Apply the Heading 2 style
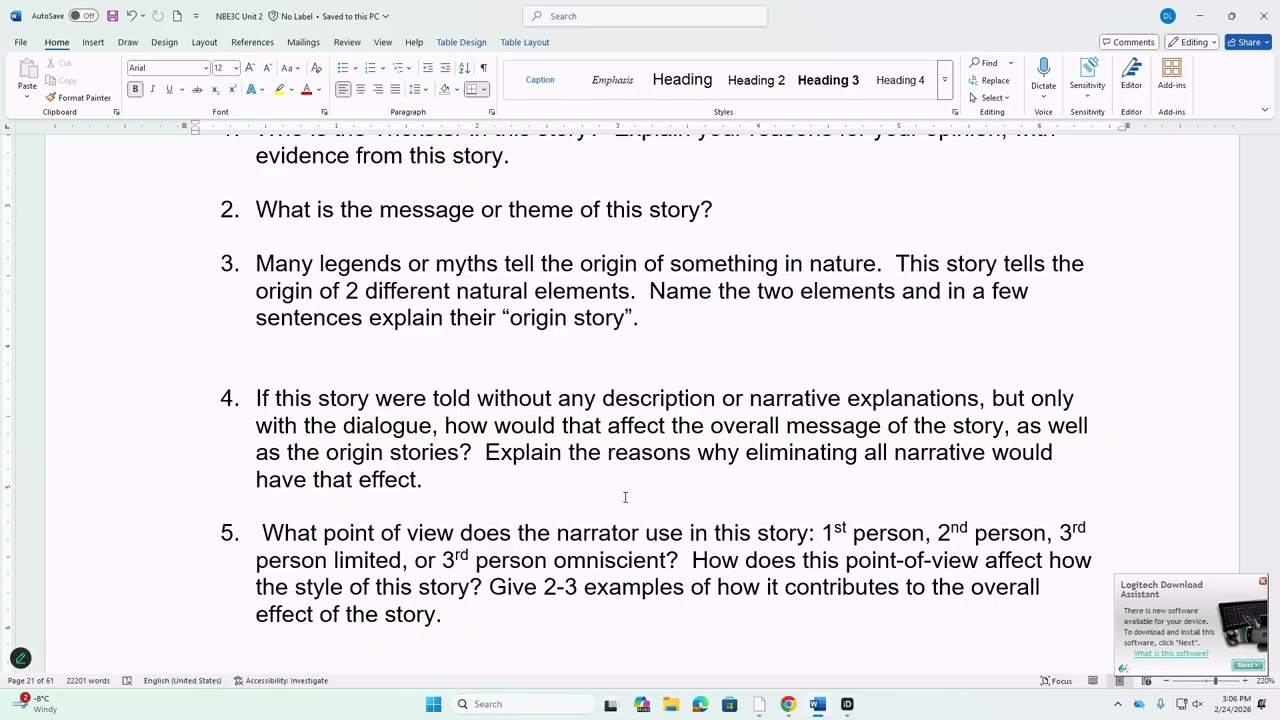1280x720 pixels. click(x=756, y=80)
